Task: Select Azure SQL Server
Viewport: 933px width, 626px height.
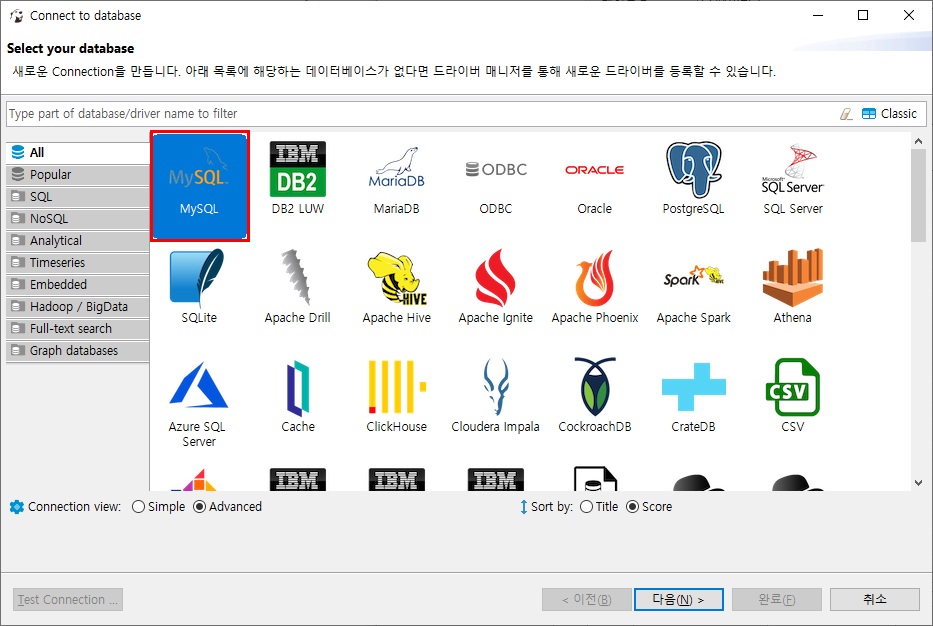Action: click(x=199, y=404)
